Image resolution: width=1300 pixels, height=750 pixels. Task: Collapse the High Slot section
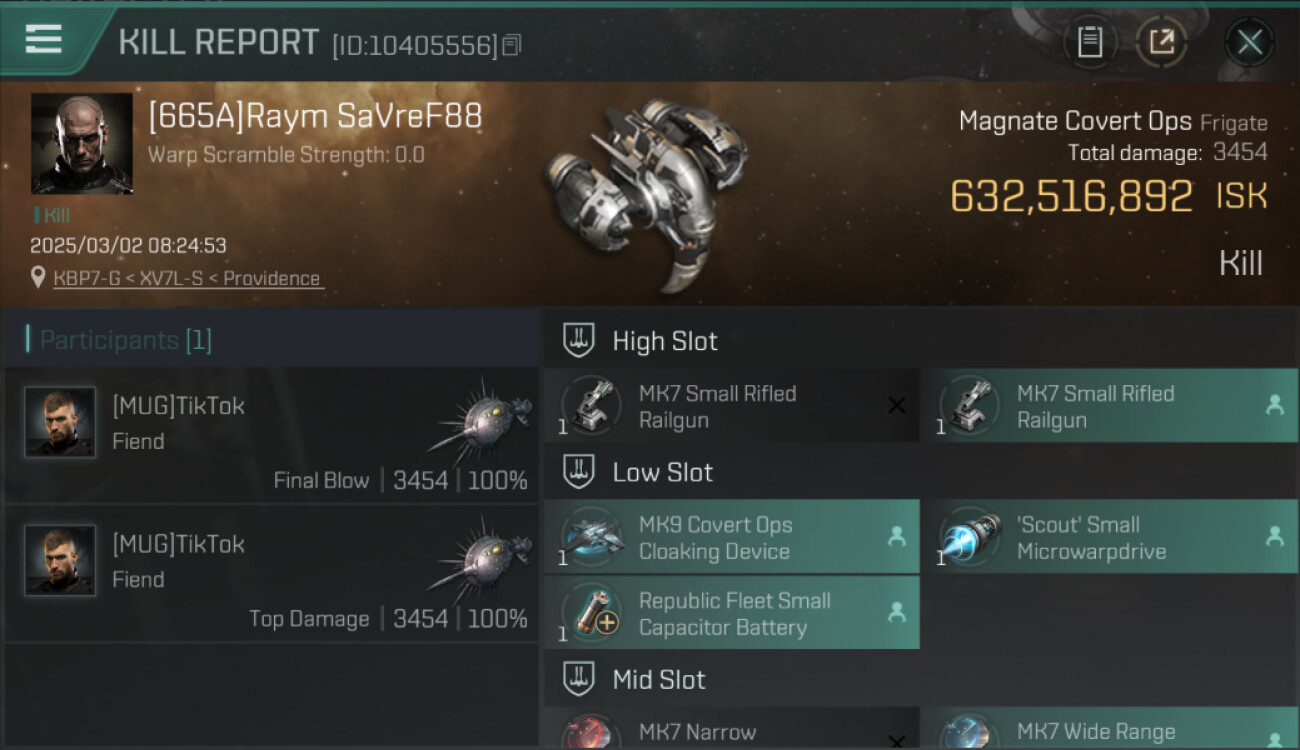point(579,340)
